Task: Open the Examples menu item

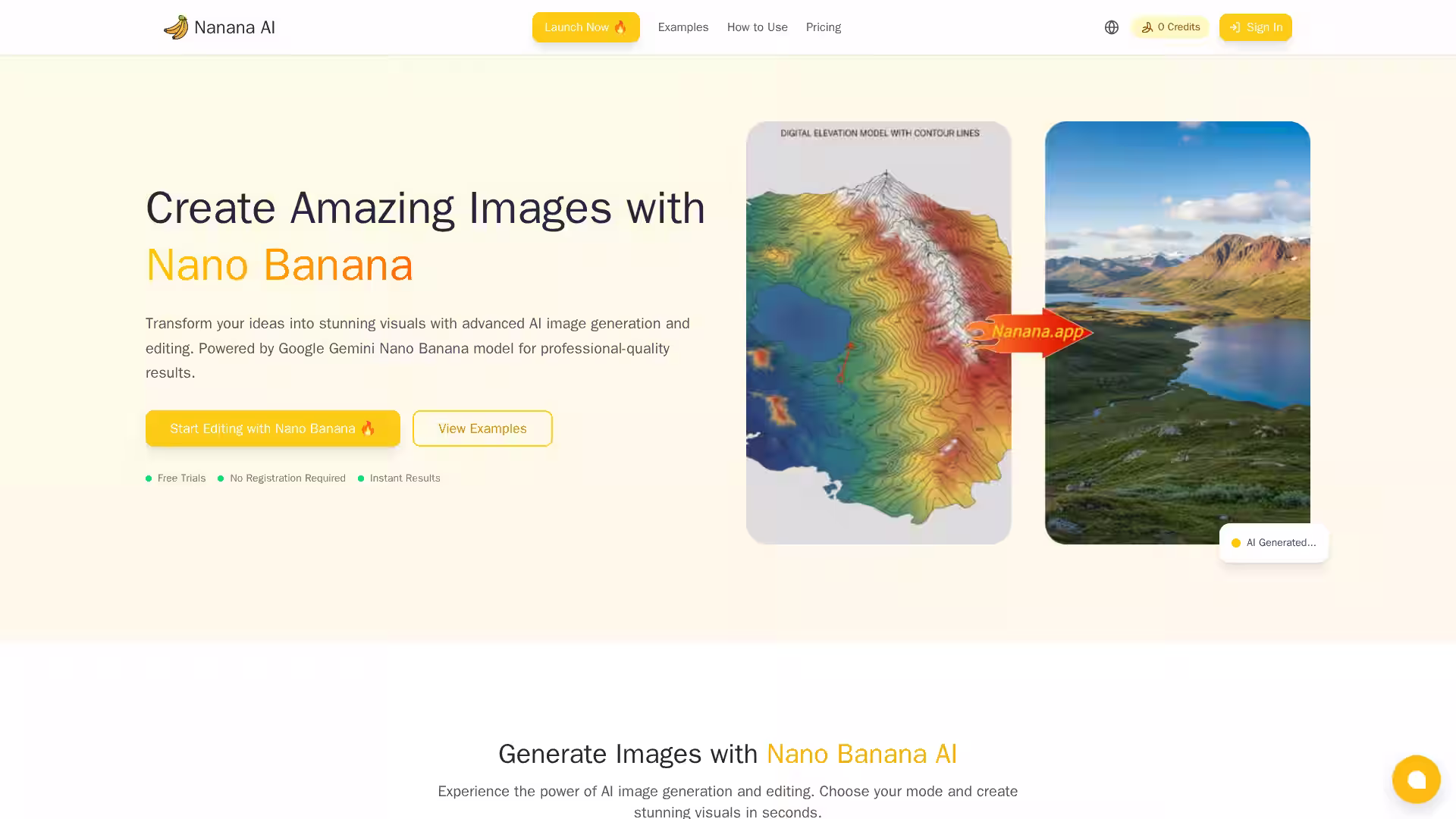Action: (x=682, y=27)
